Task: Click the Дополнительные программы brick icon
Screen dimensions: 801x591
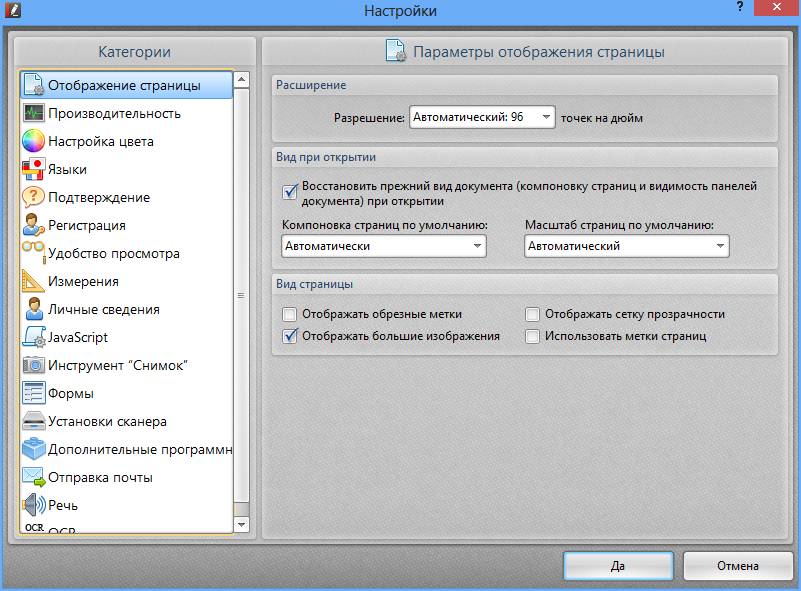Action: (34, 449)
